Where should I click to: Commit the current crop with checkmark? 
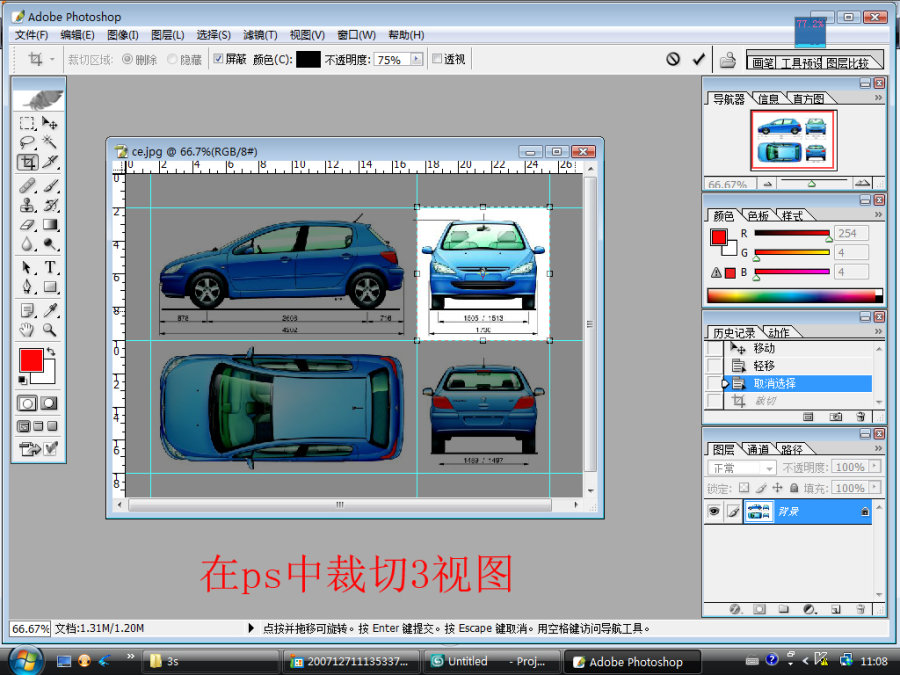coord(699,59)
